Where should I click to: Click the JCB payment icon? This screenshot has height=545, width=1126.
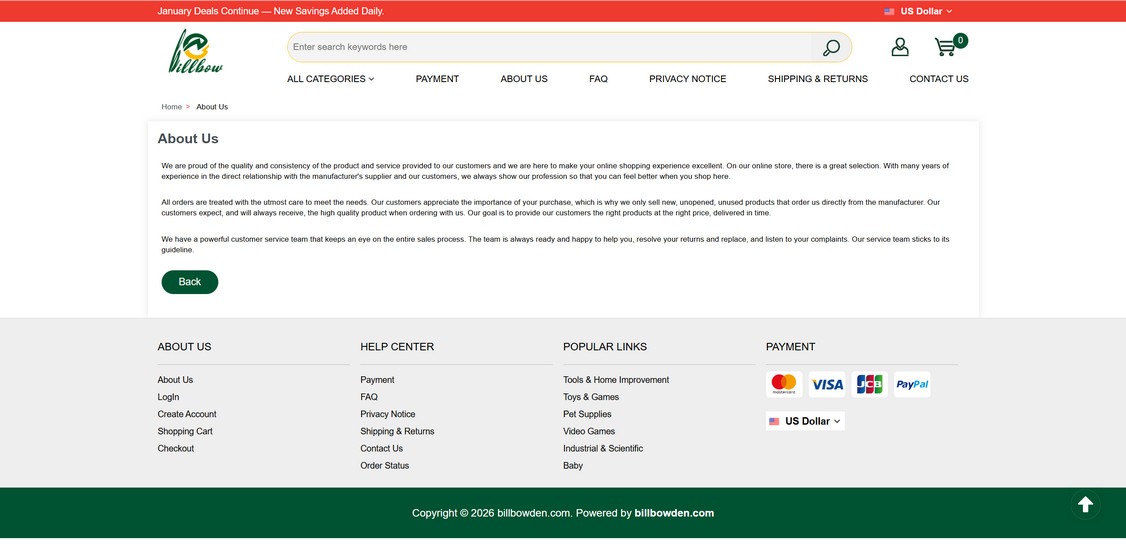click(x=870, y=384)
